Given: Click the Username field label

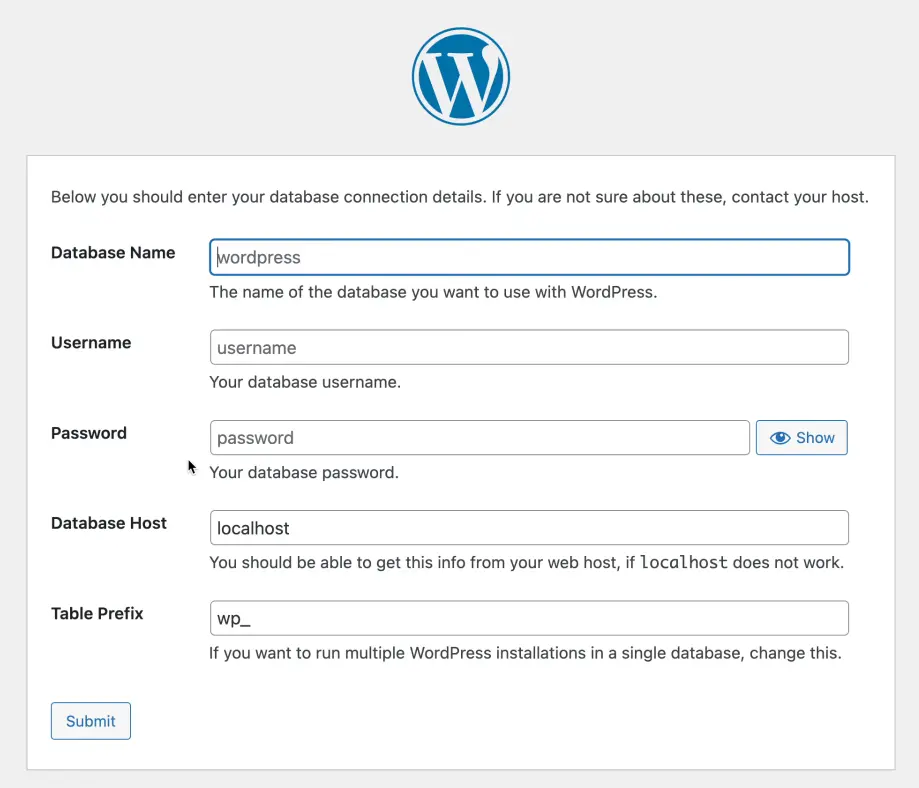Looking at the screenshot, I should tap(91, 343).
